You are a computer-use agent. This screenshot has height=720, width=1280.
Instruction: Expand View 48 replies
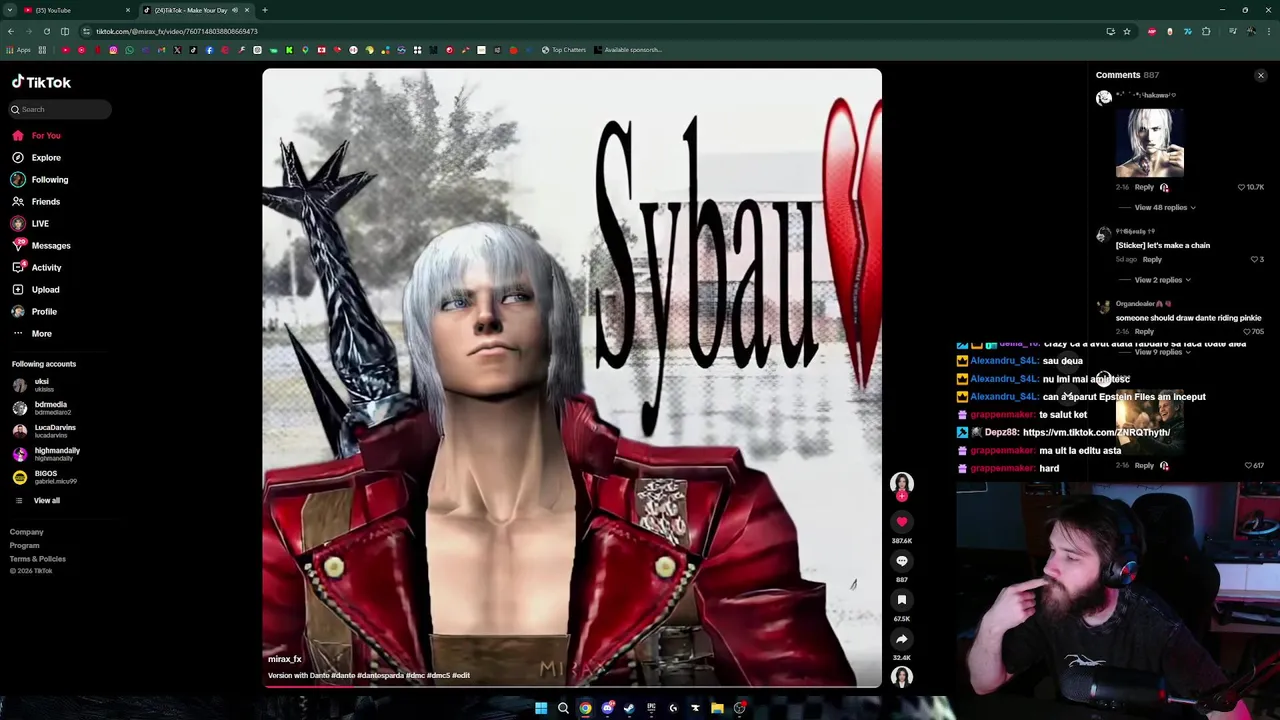[x=1165, y=208]
